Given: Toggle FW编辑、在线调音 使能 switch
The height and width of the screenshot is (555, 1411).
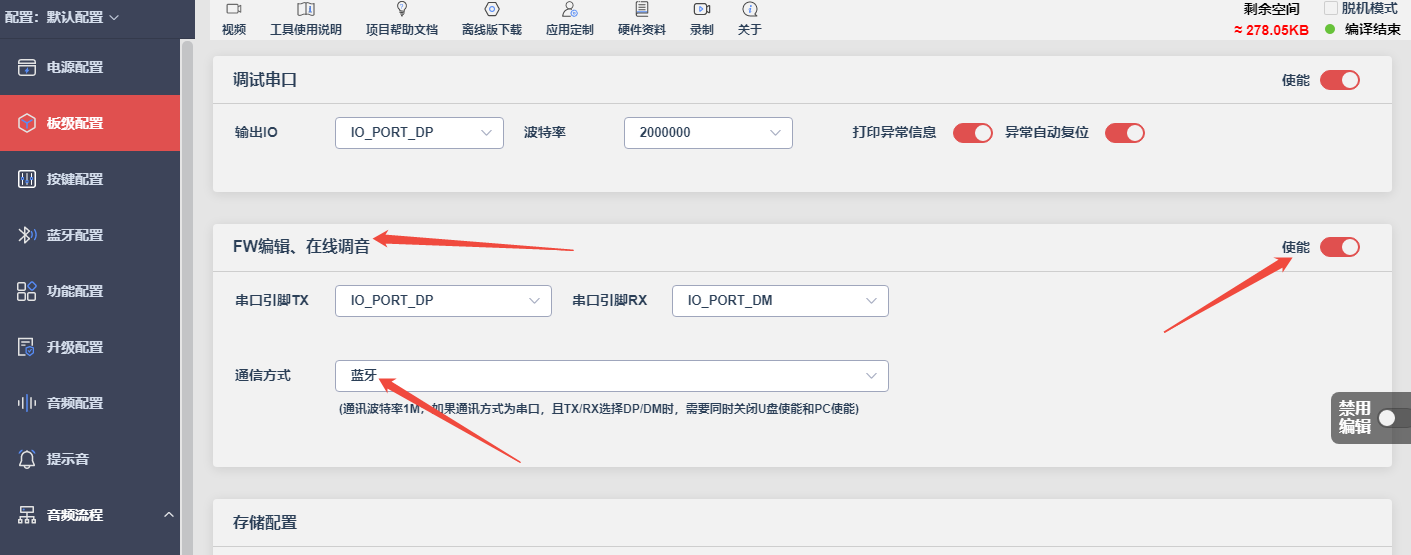Looking at the screenshot, I should point(1340,247).
